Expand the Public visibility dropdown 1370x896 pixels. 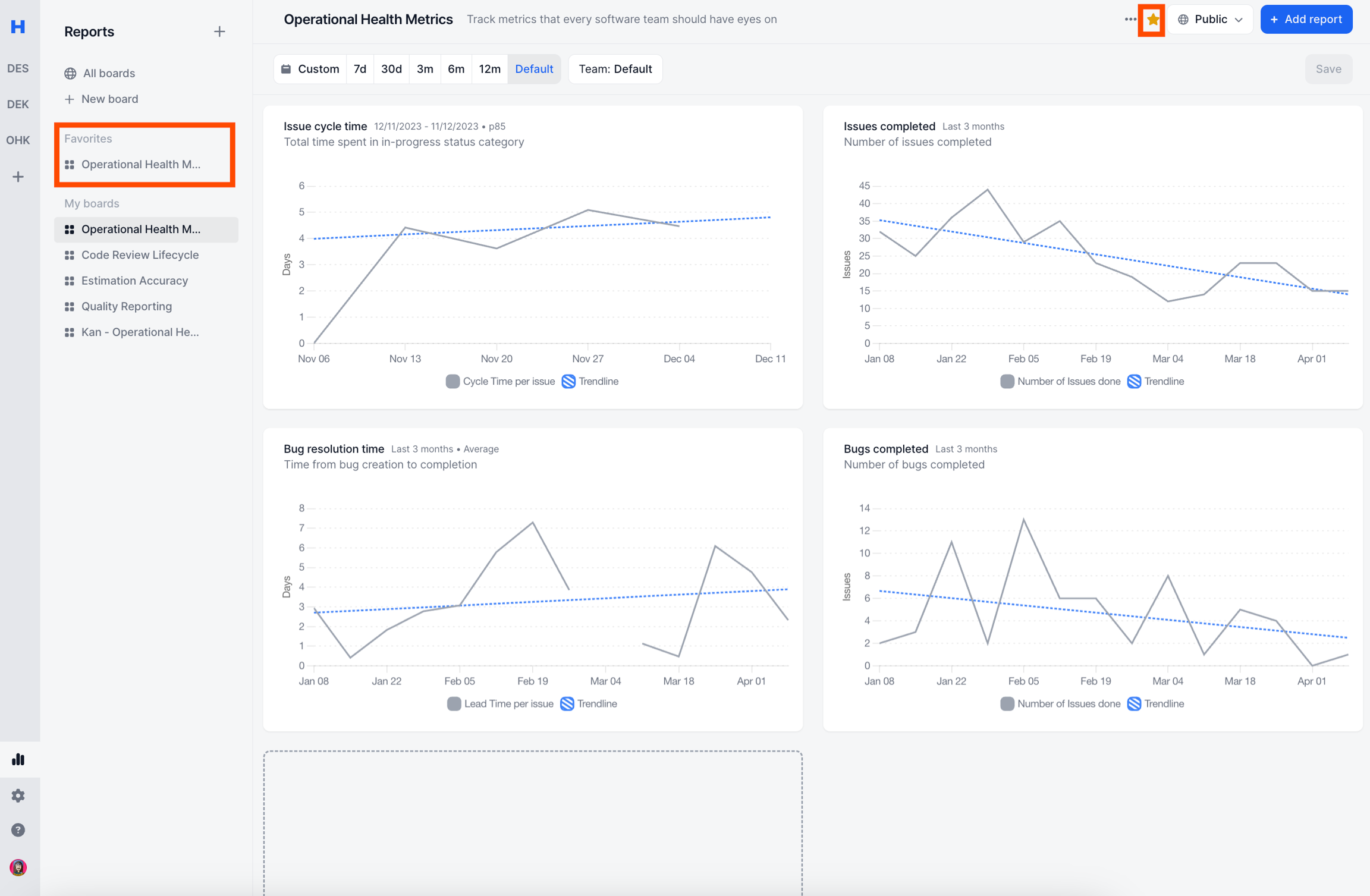point(1210,20)
